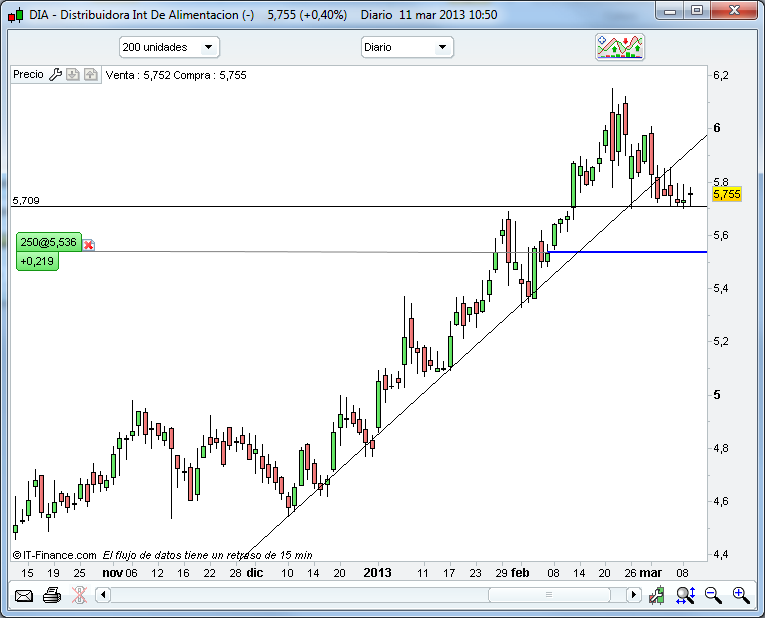Click the envelope mail icon
Viewport: 765px width, 618px height.
[x=23, y=595]
